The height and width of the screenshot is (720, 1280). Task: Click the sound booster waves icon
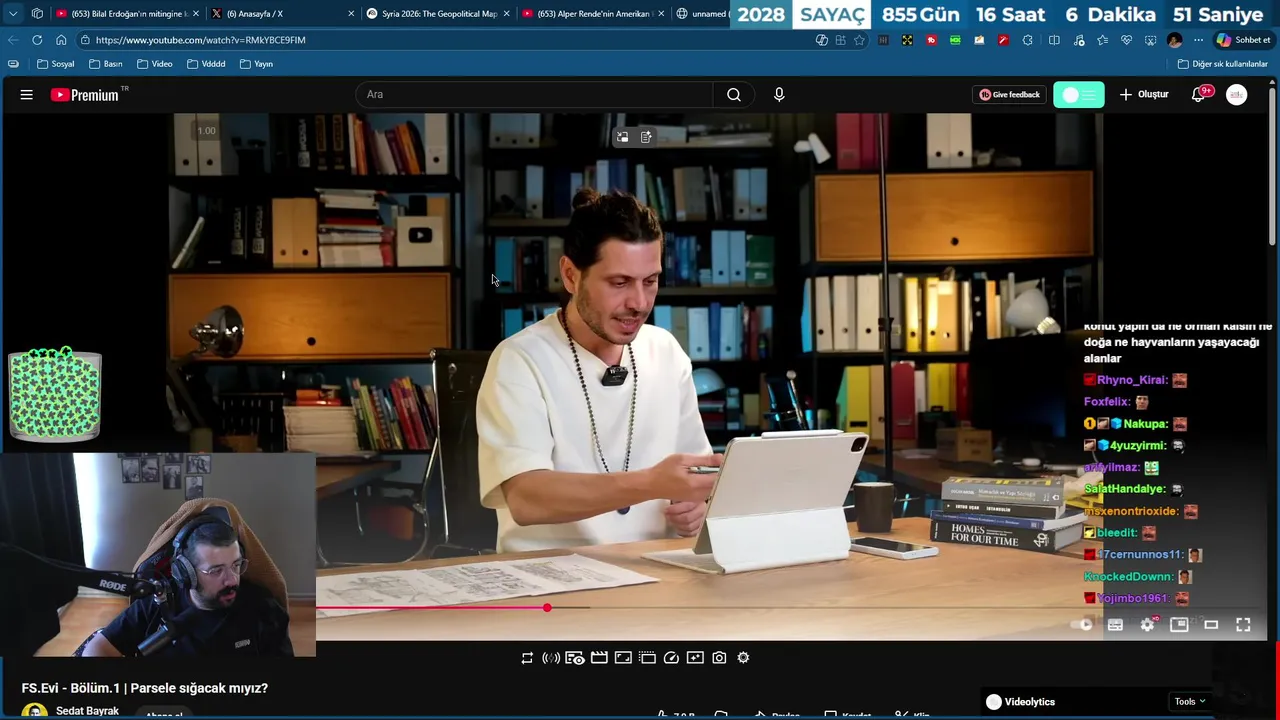(551, 658)
